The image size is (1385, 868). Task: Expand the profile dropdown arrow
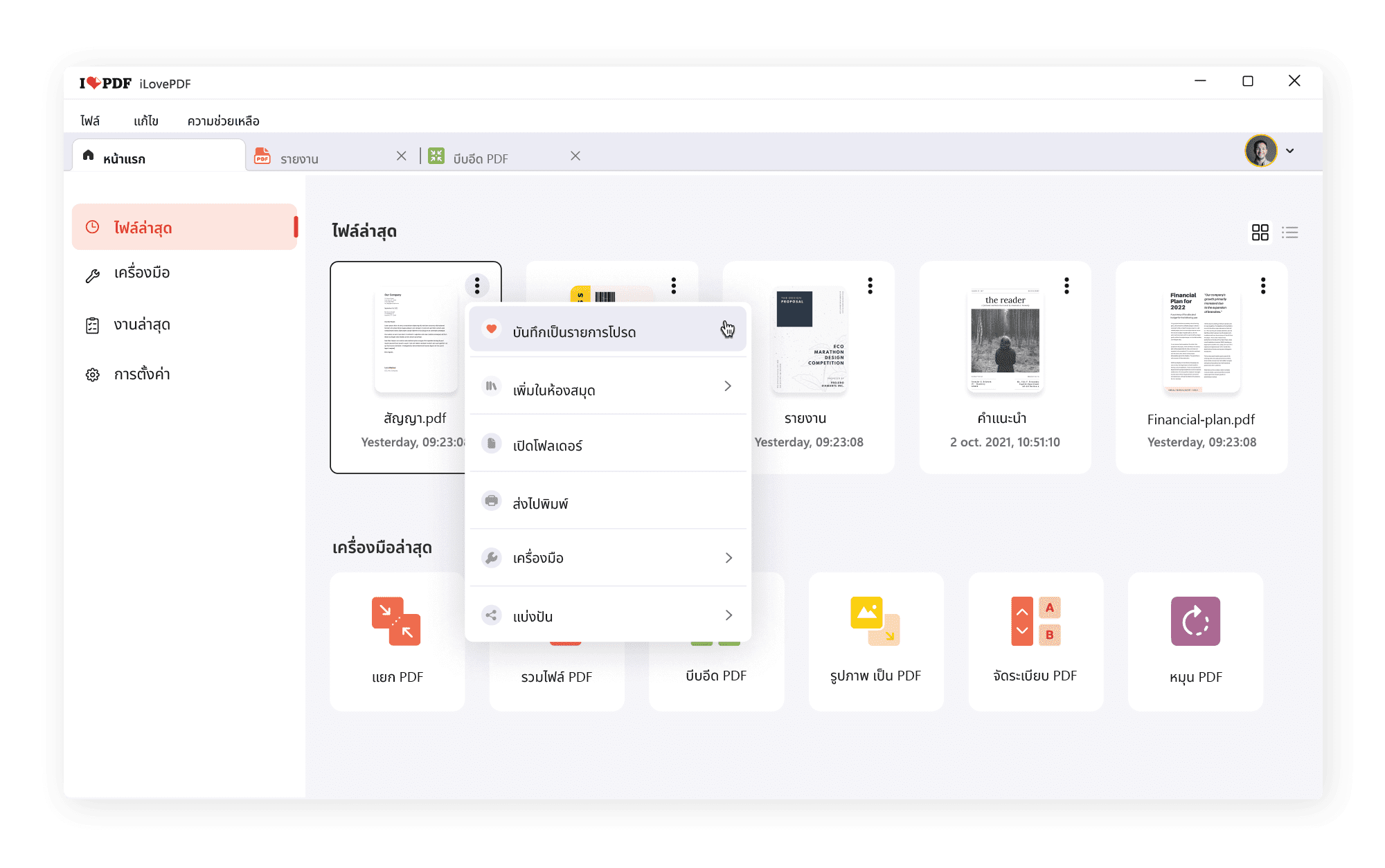[x=1290, y=151]
